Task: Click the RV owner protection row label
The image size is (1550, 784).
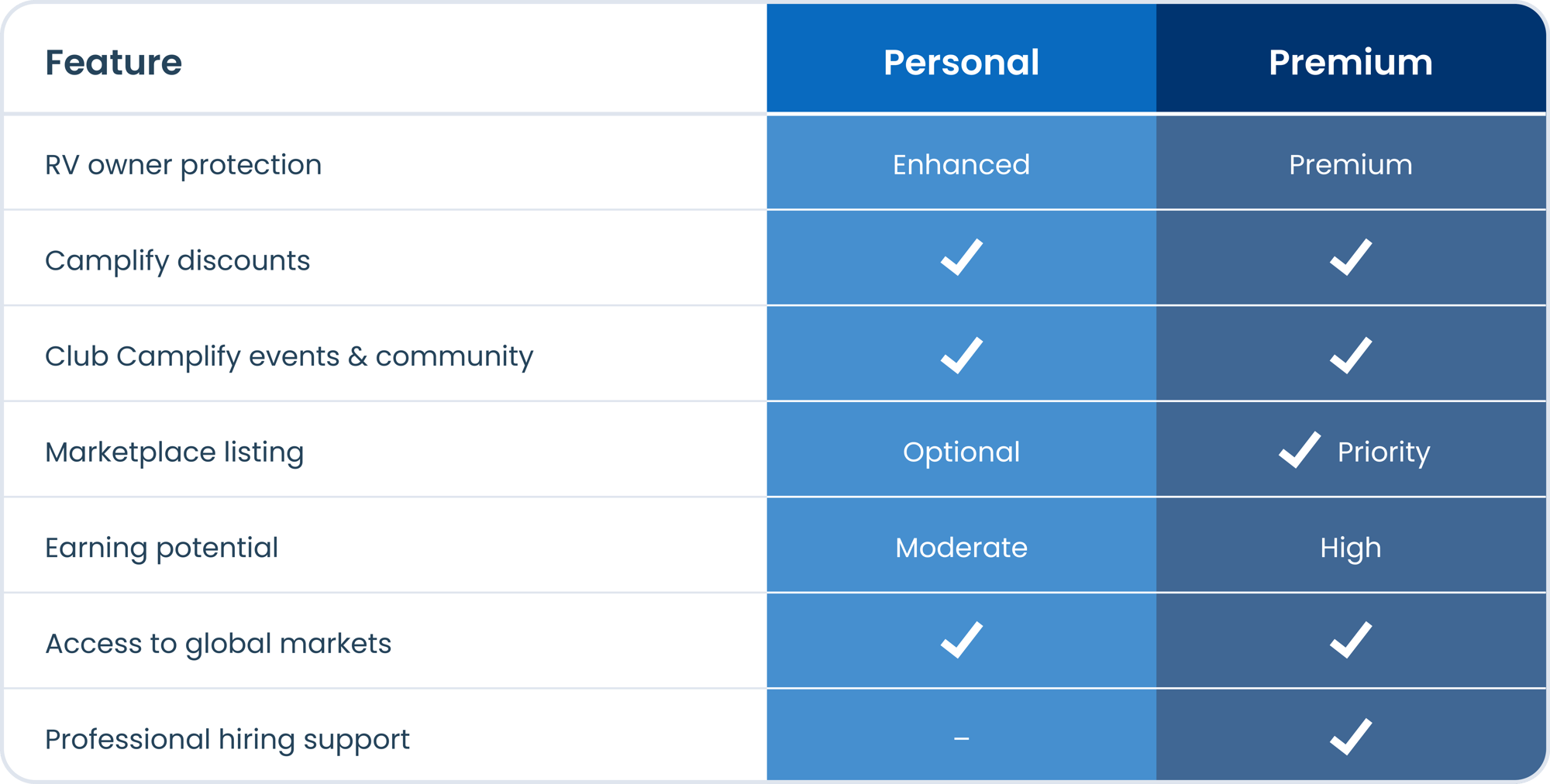Action: [x=183, y=165]
